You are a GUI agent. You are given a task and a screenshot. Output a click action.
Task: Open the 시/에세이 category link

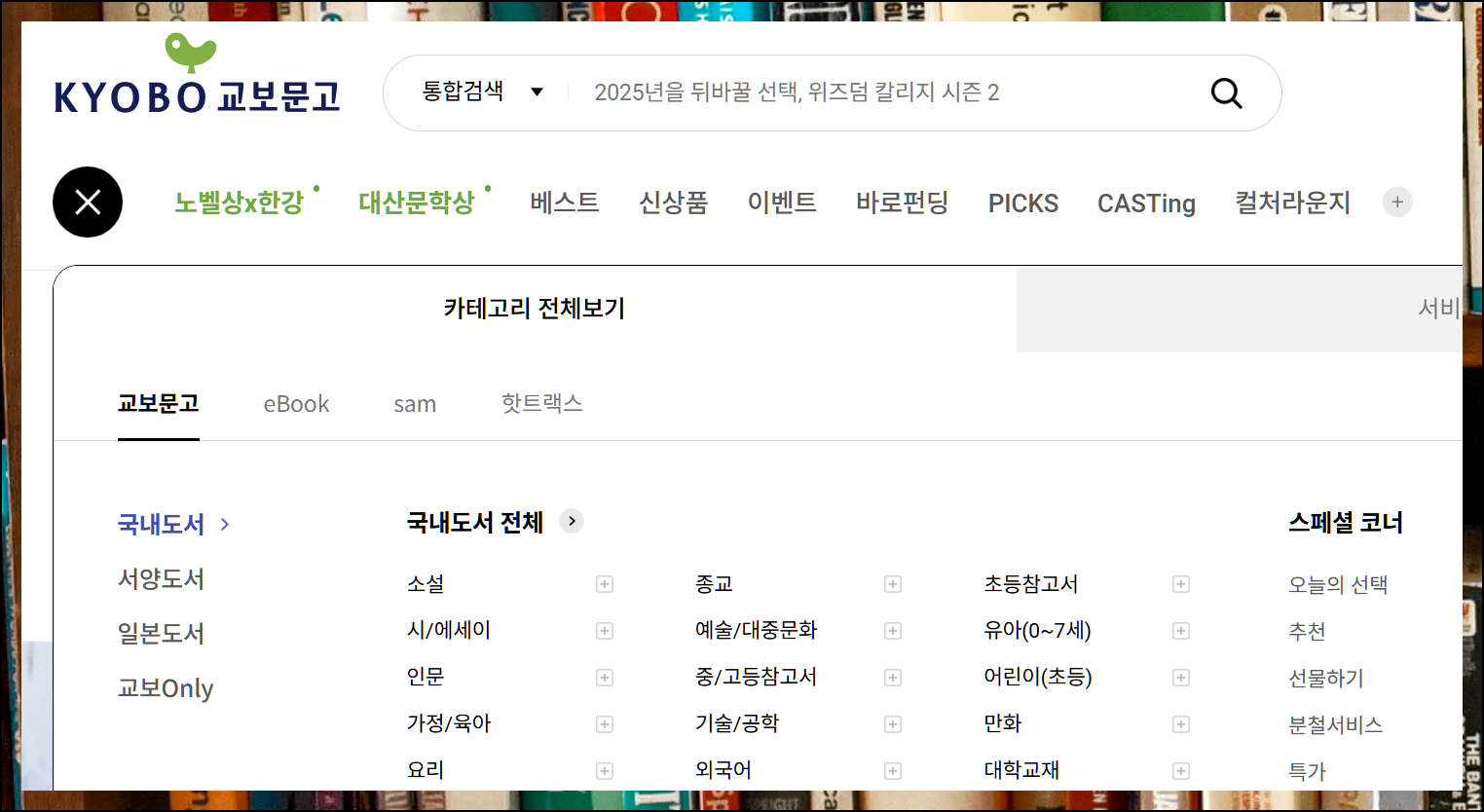449,630
